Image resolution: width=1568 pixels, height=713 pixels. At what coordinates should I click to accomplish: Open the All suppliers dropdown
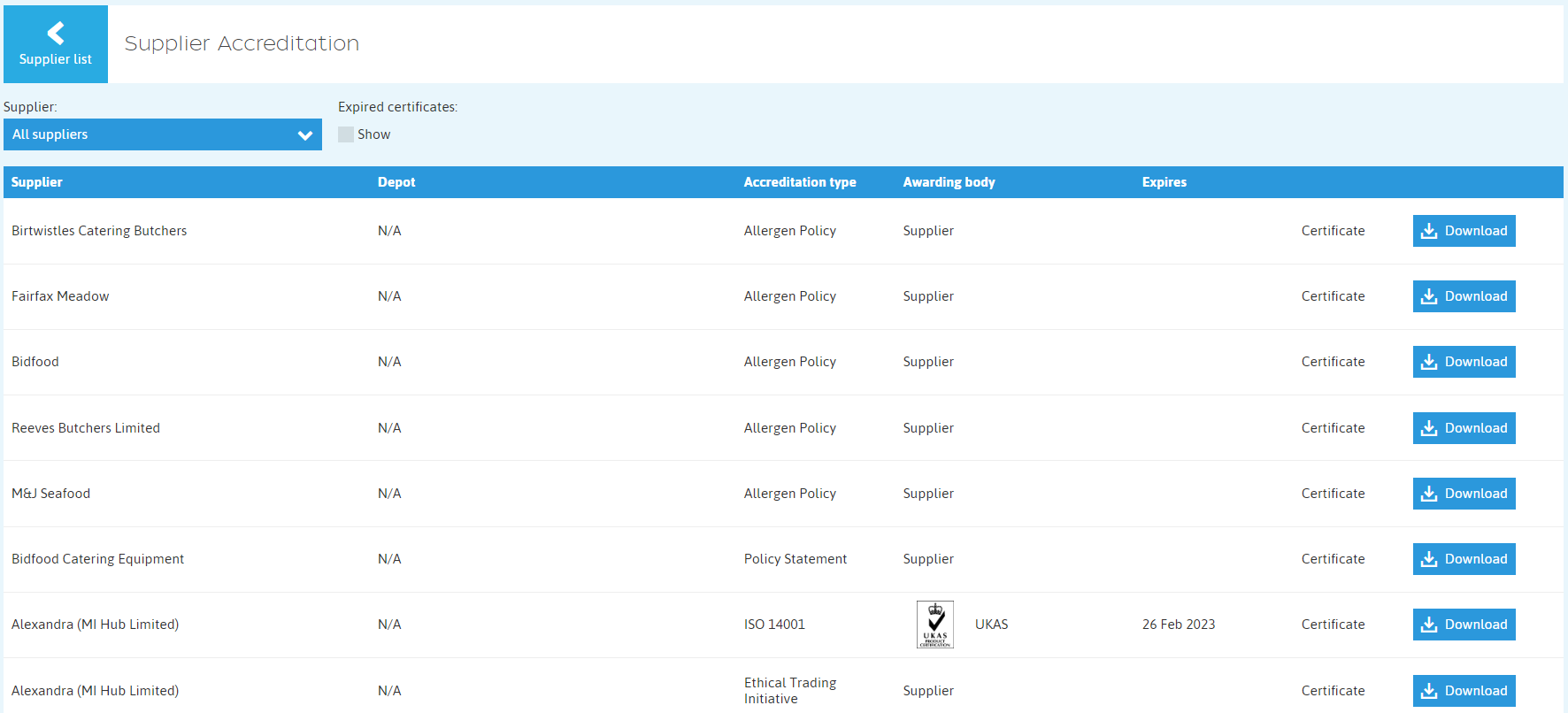[163, 134]
